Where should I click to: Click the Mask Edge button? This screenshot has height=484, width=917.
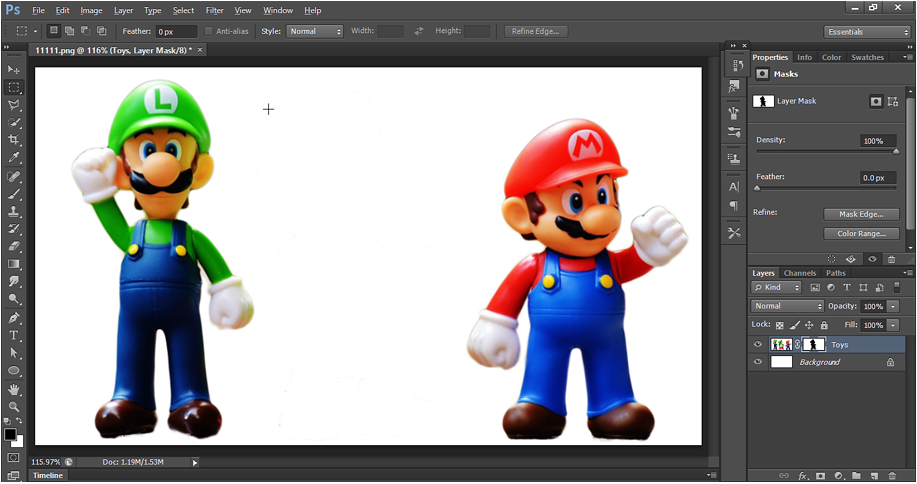[861, 215]
